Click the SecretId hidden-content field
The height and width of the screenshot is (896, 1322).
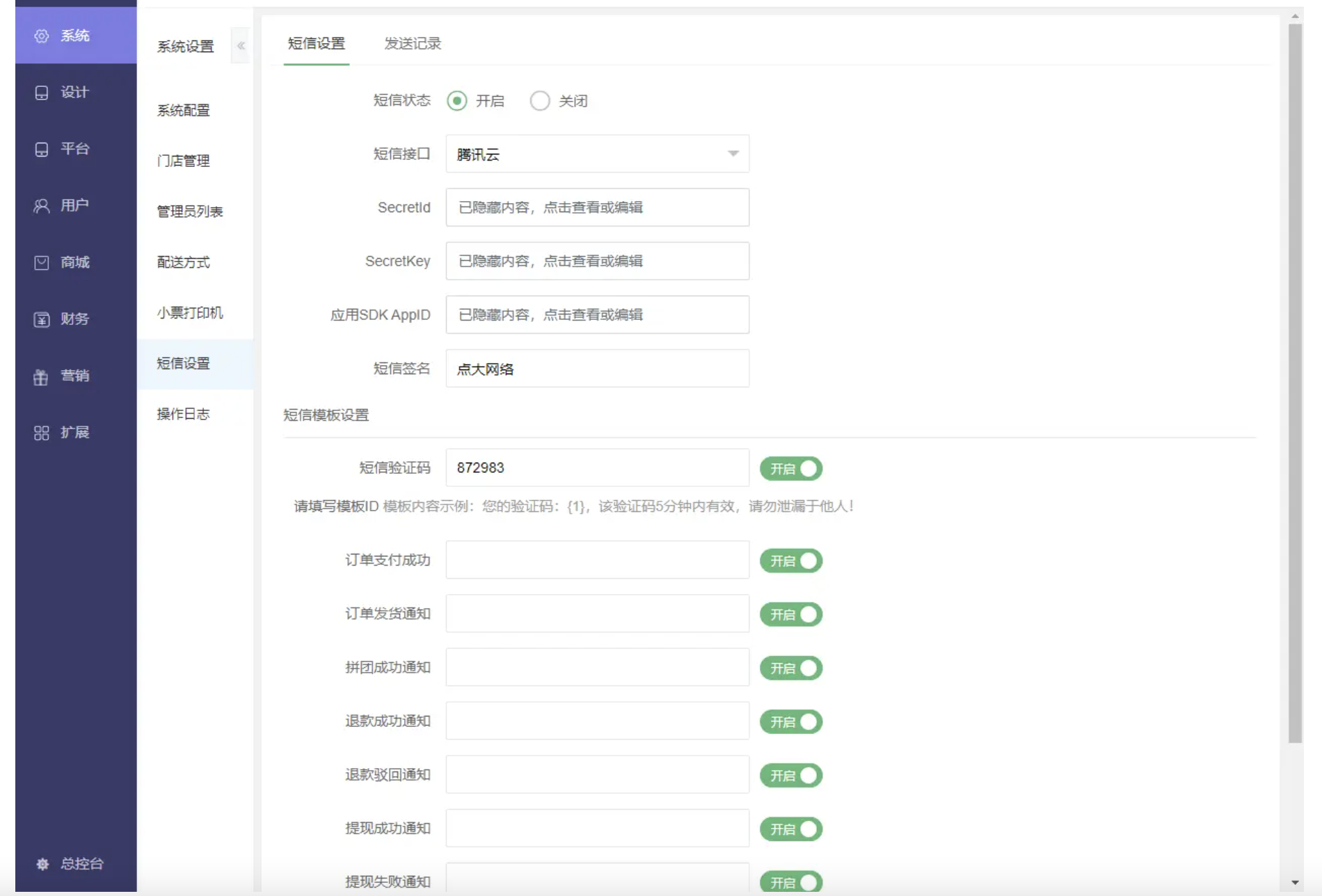coord(598,207)
